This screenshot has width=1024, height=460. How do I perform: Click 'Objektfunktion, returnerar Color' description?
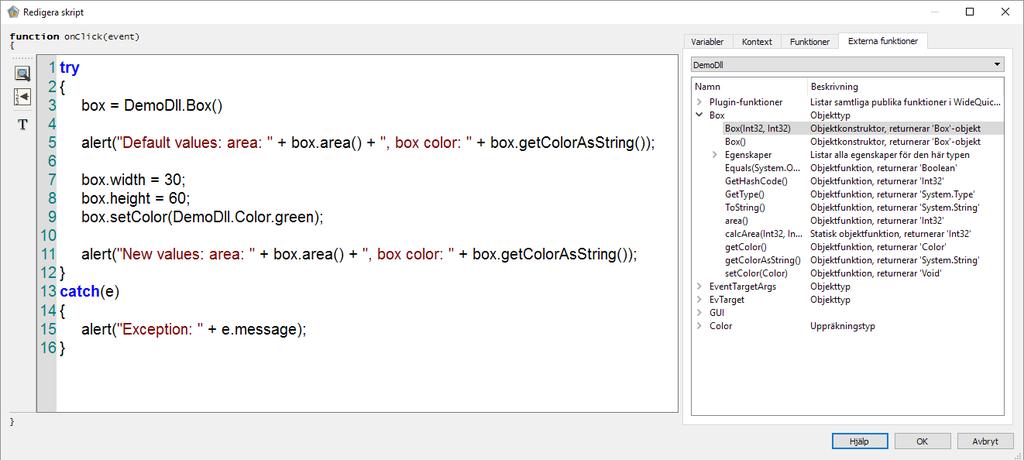[x=876, y=247]
